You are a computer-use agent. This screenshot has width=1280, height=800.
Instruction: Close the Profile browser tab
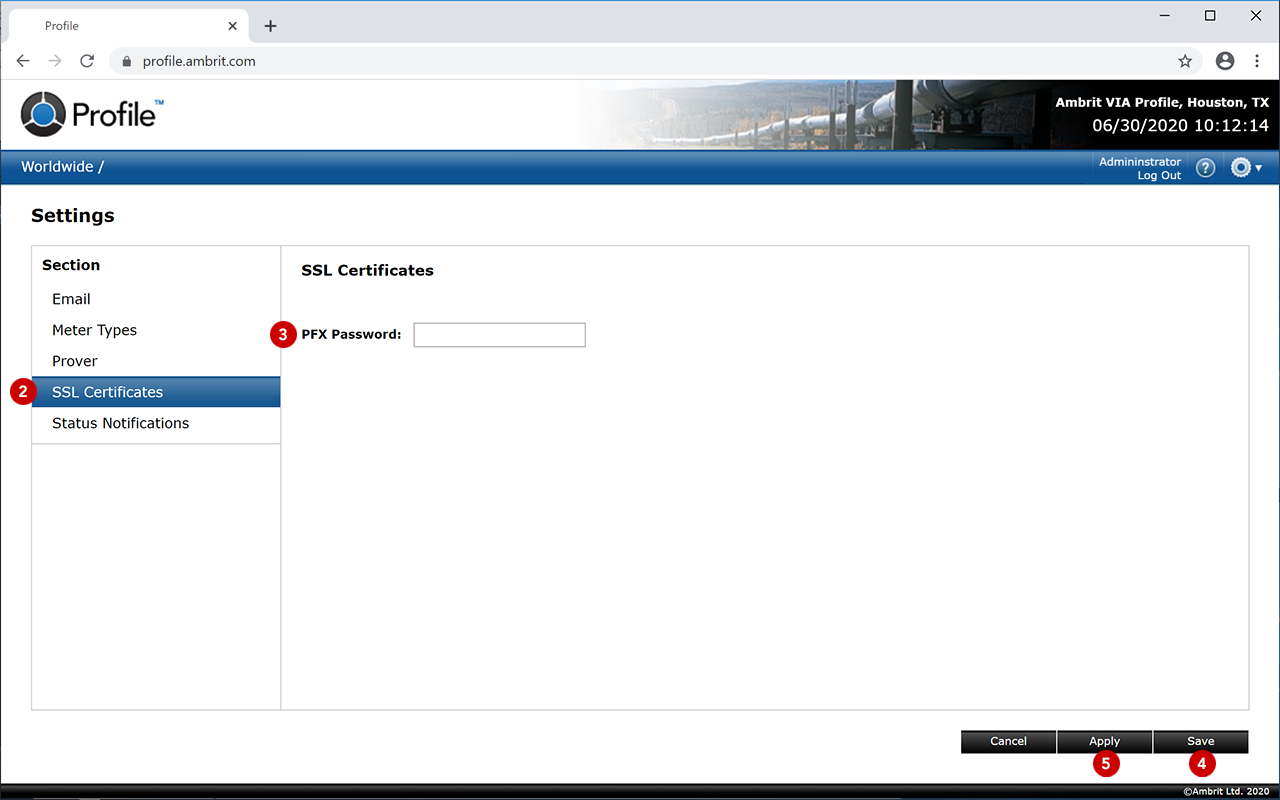coord(232,26)
